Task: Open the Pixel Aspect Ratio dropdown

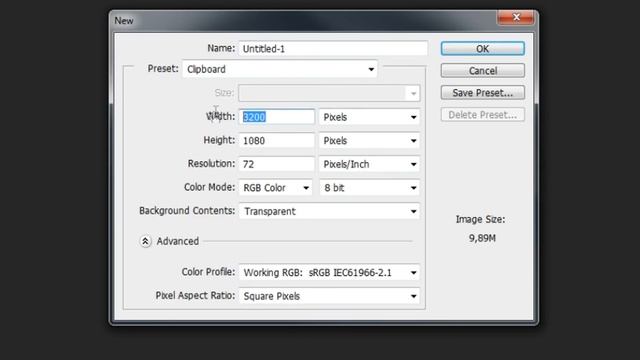Action: pyautogui.click(x=329, y=296)
